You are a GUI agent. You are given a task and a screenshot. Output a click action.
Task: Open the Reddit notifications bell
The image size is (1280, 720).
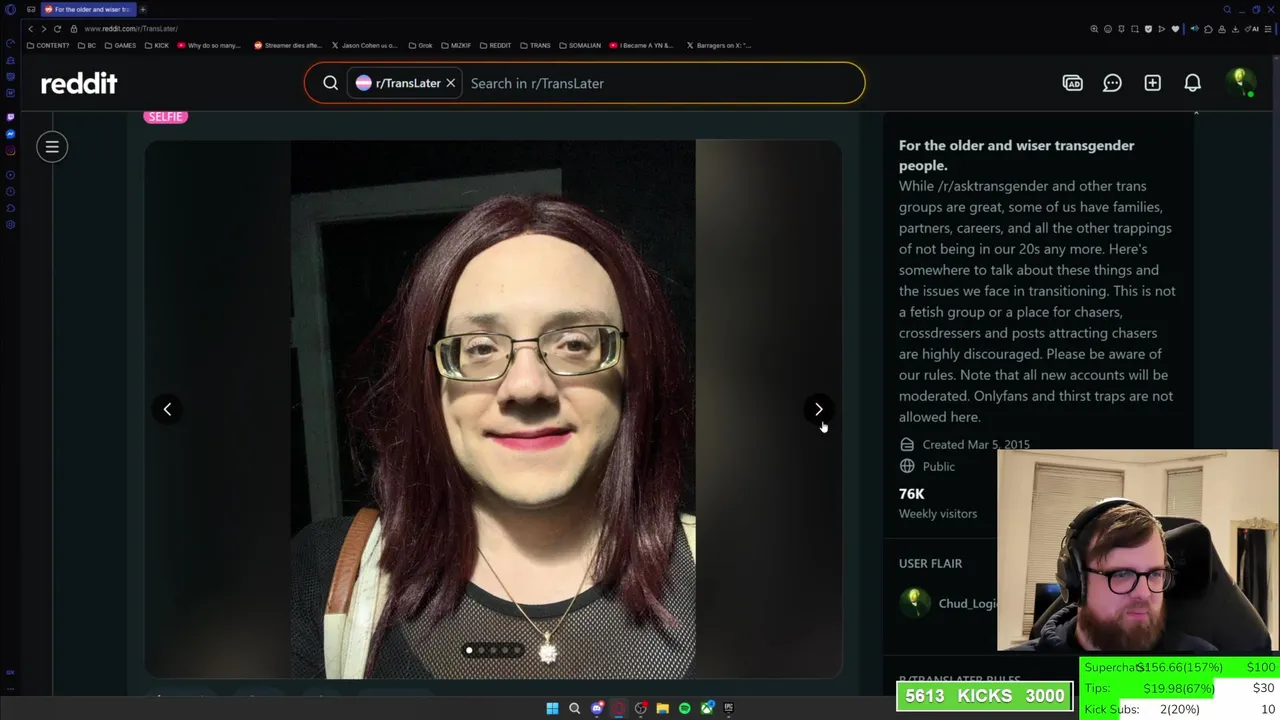click(1192, 83)
